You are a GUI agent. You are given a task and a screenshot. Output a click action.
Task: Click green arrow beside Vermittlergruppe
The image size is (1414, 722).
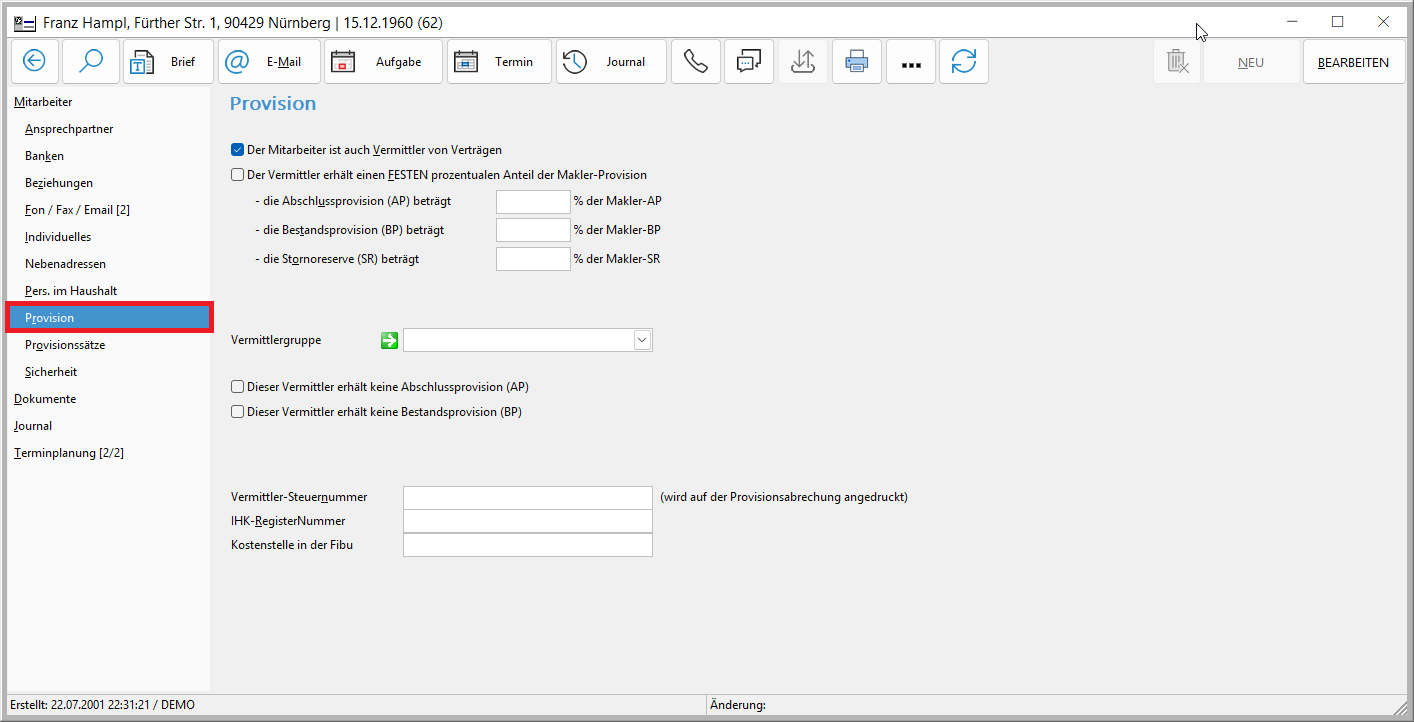[389, 341]
